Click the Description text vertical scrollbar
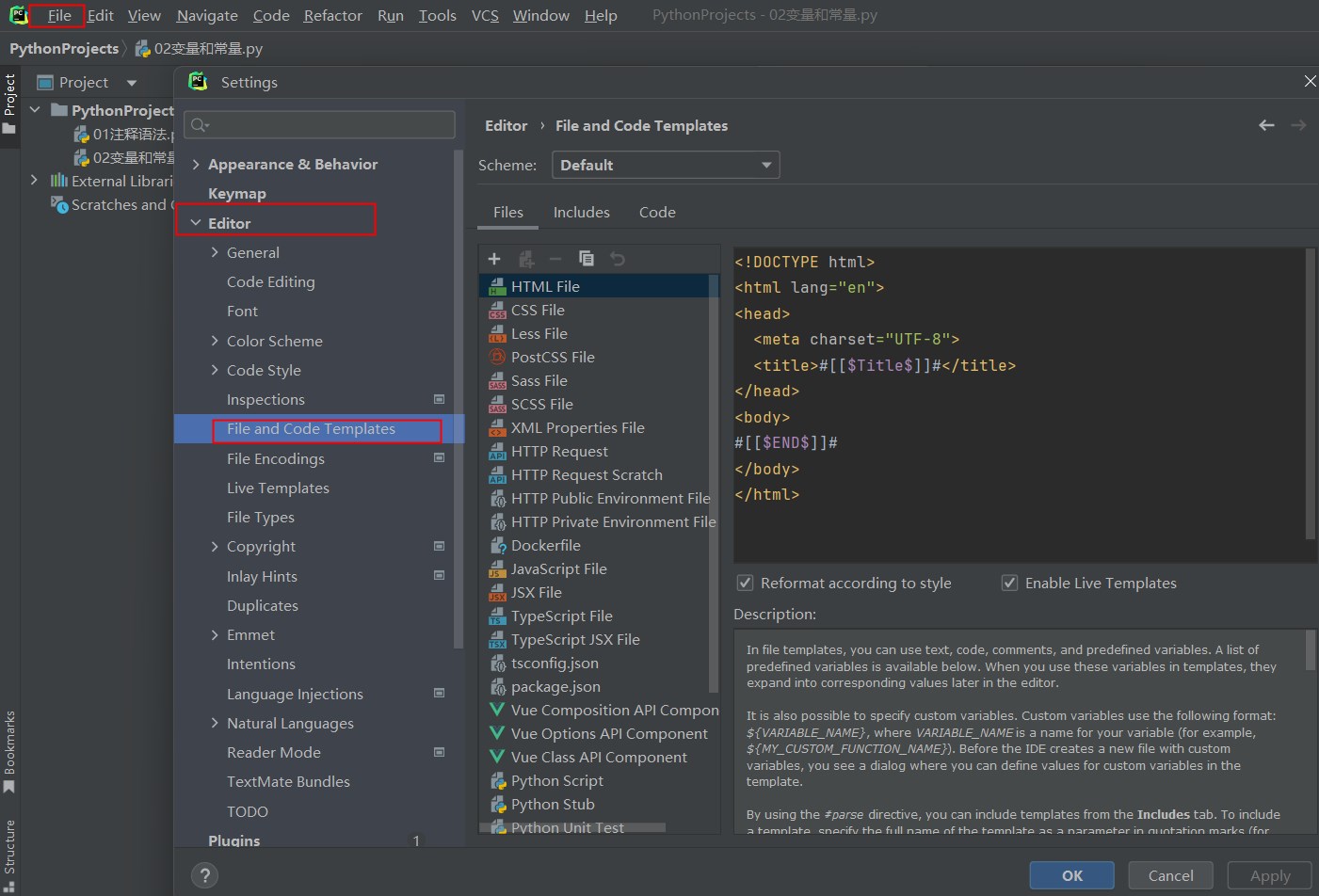Image resolution: width=1319 pixels, height=896 pixels. pyautogui.click(x=1311, y=649)
